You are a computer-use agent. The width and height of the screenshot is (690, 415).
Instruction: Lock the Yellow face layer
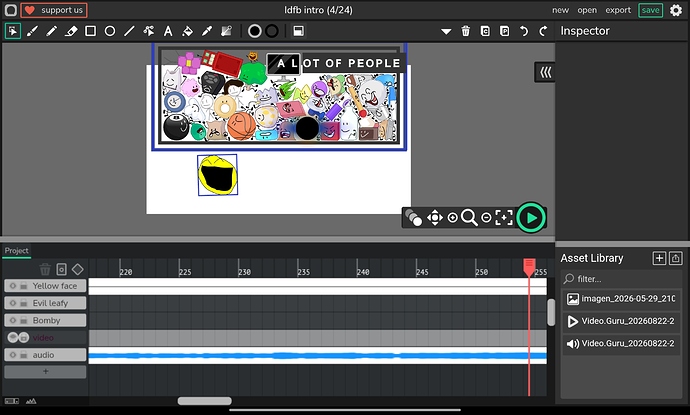click(23, 286)
